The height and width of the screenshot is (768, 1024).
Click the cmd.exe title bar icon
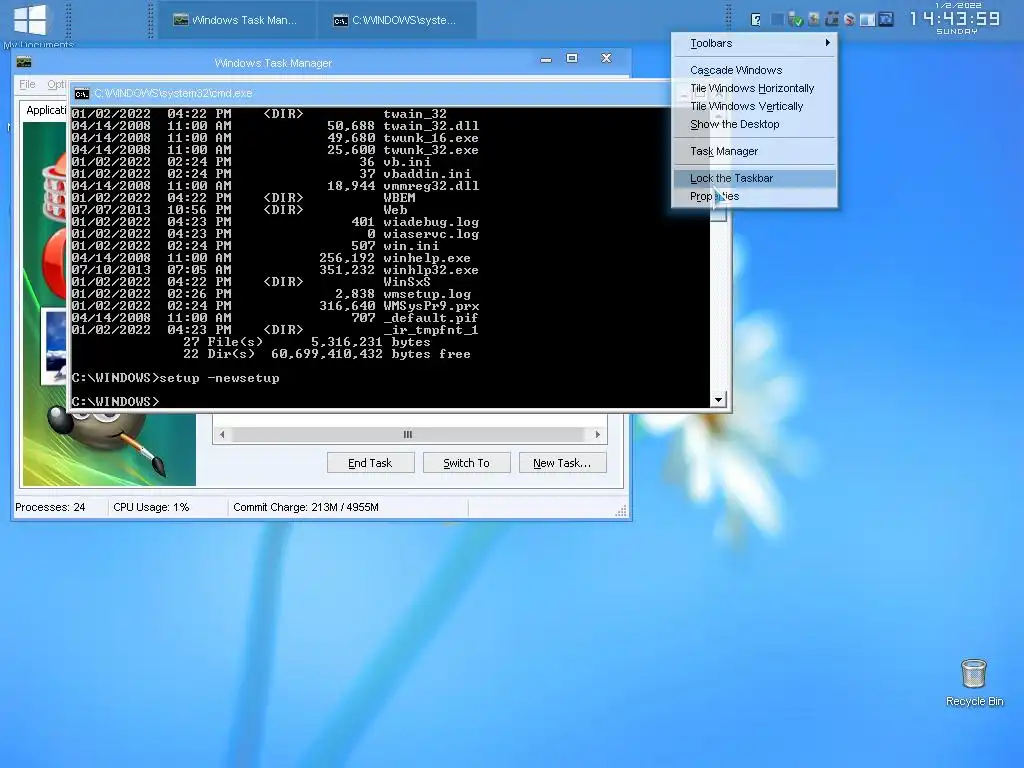pos(82,93)
